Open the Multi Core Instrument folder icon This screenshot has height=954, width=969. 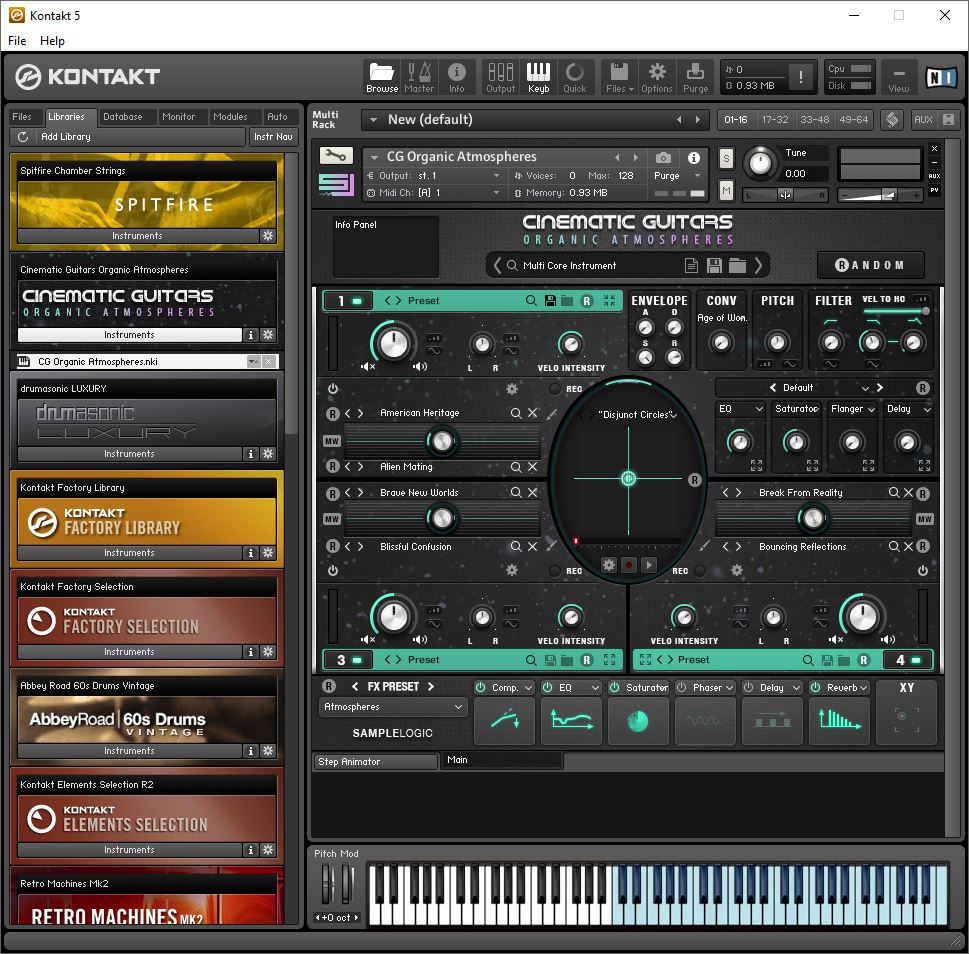(x=737, y=266)
